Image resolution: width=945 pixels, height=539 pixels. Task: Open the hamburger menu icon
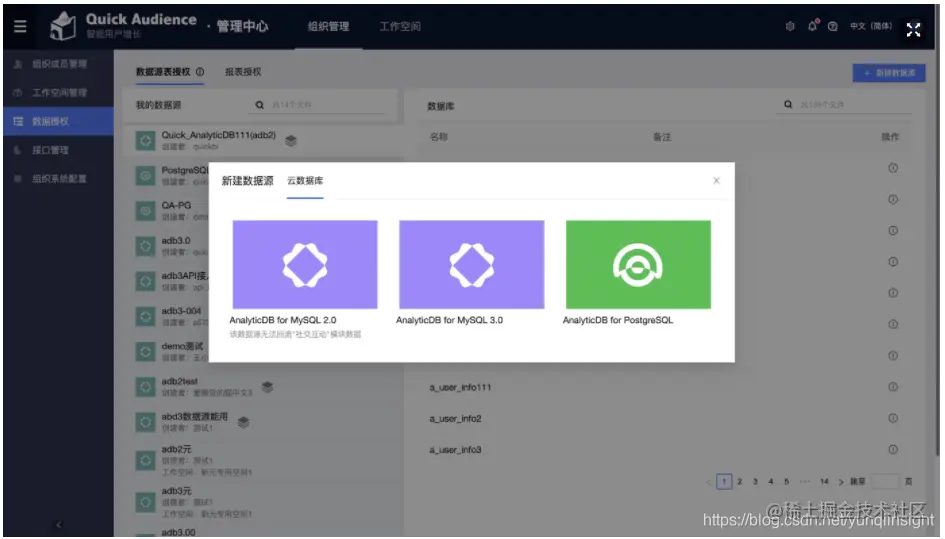20,26
